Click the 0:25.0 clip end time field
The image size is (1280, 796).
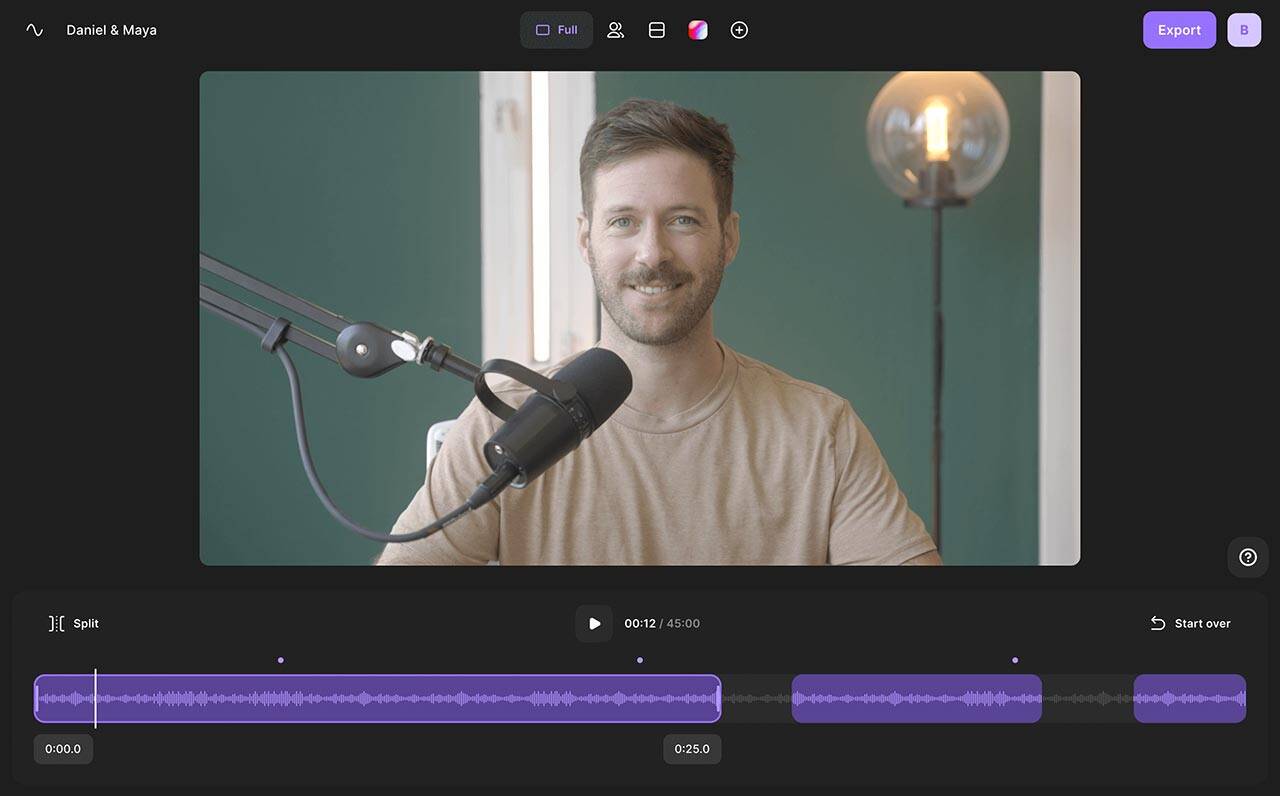(x=692, y=749)
